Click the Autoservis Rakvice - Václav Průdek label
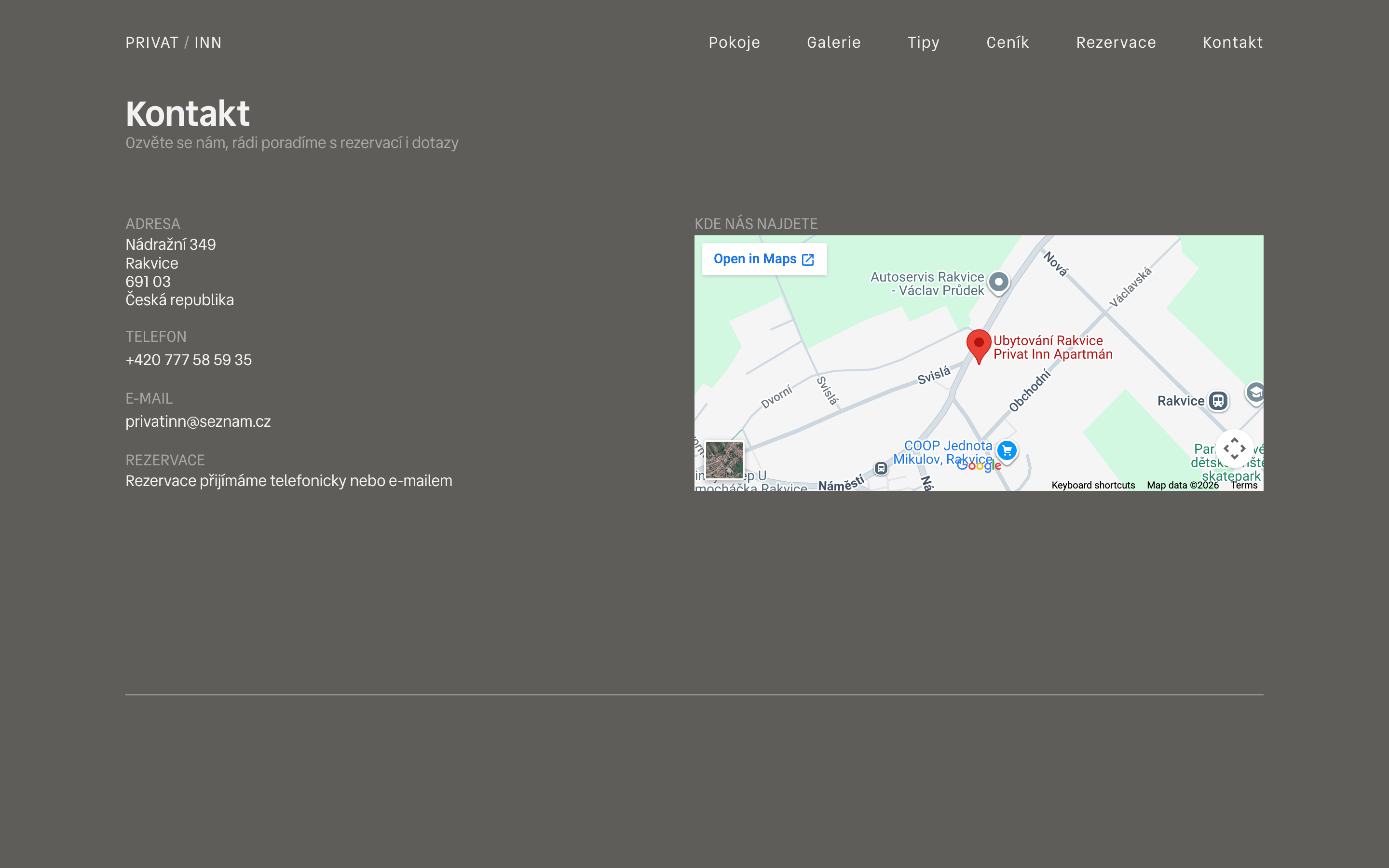 (927, 284)
